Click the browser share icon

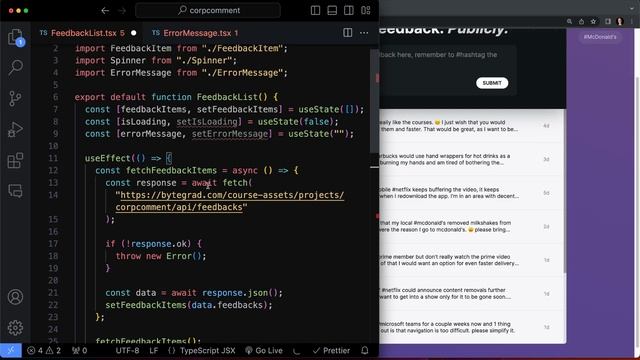[581, 22]
